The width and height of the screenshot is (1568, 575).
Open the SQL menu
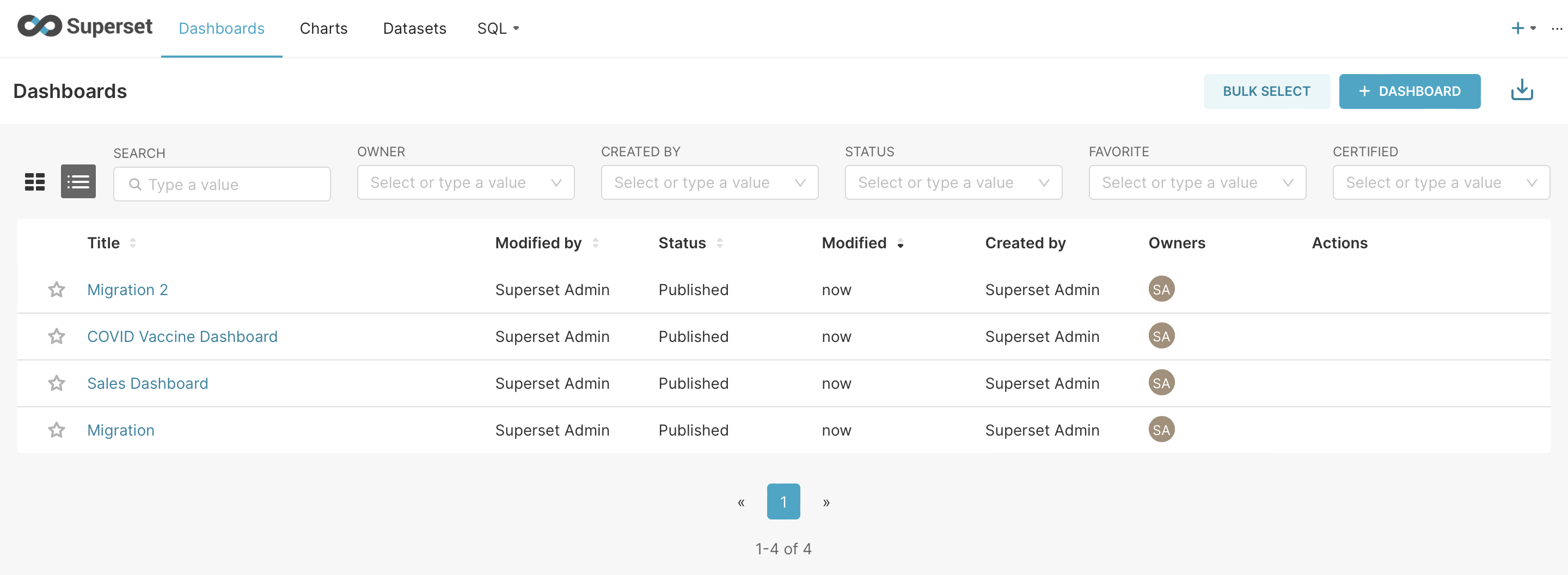(x=497, y=29)
